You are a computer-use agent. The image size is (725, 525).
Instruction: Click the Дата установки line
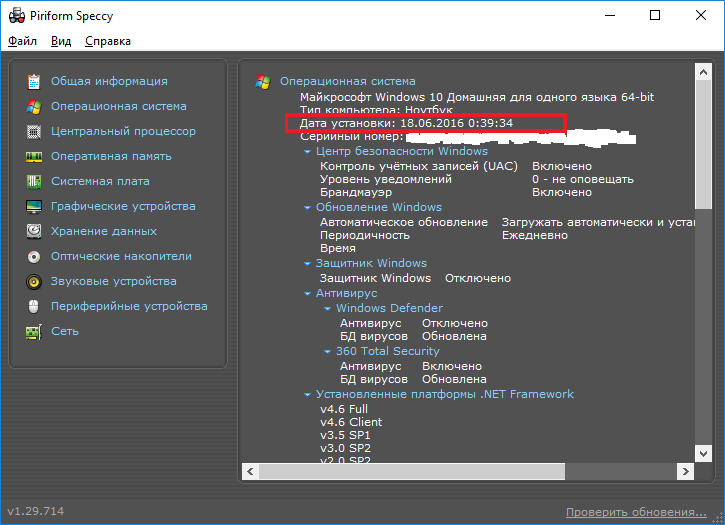click(406, 123)
